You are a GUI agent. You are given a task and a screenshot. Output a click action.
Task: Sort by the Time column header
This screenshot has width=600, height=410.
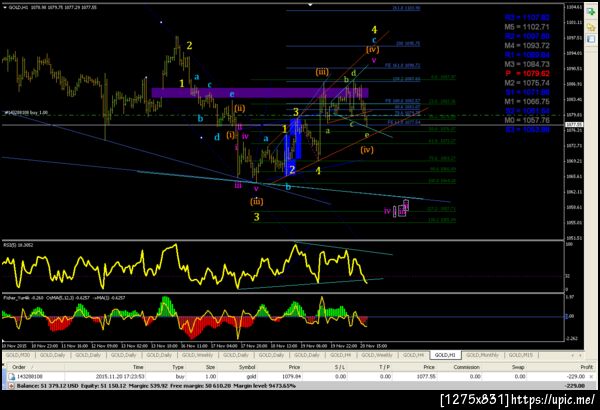click(138, 367)
